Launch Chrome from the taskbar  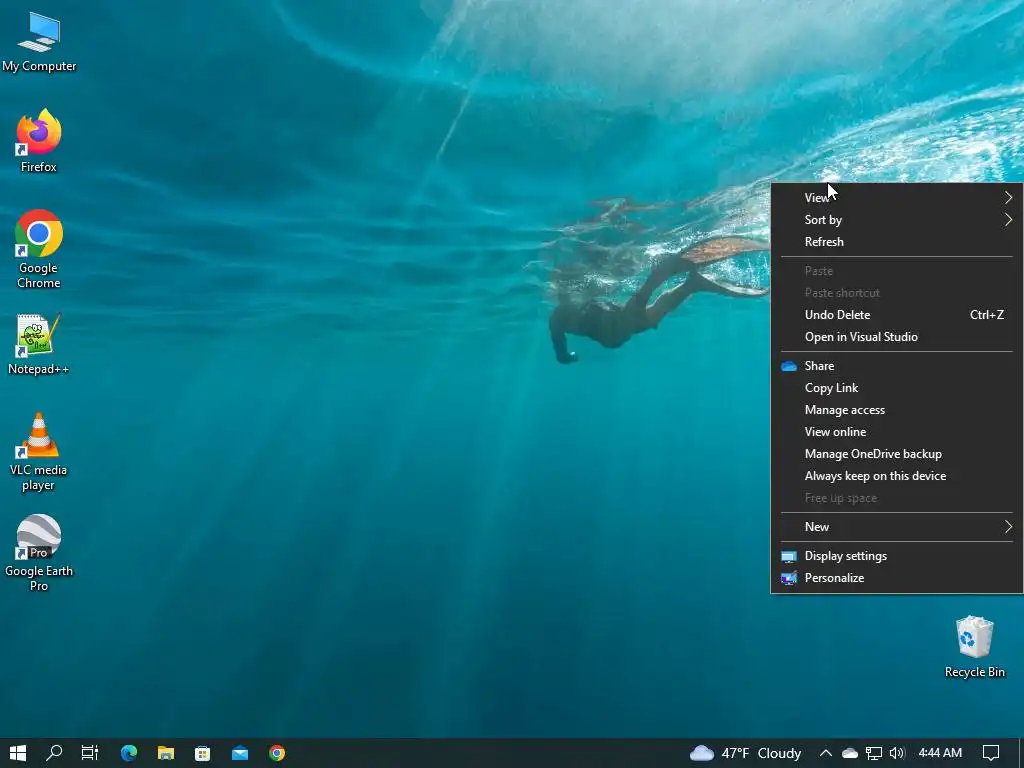pyautogui.click(x=277, y=753)
